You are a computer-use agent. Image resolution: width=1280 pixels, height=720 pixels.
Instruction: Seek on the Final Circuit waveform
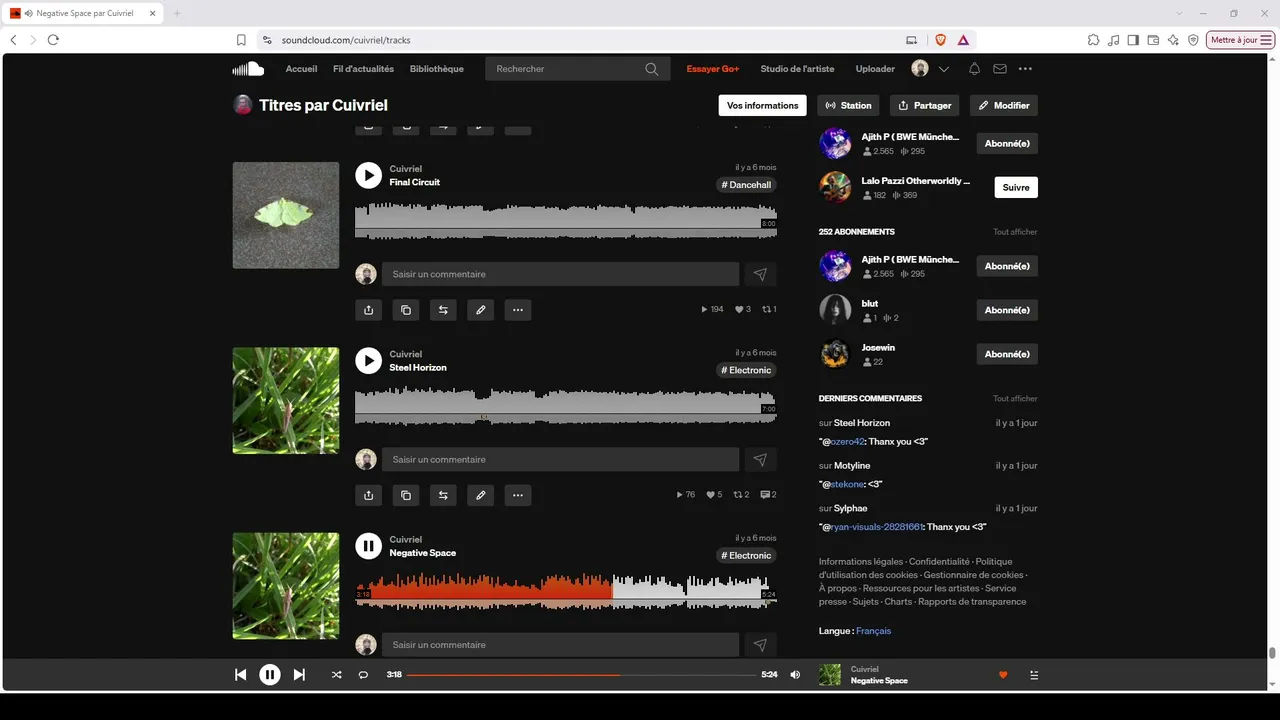tap(566, 220)
